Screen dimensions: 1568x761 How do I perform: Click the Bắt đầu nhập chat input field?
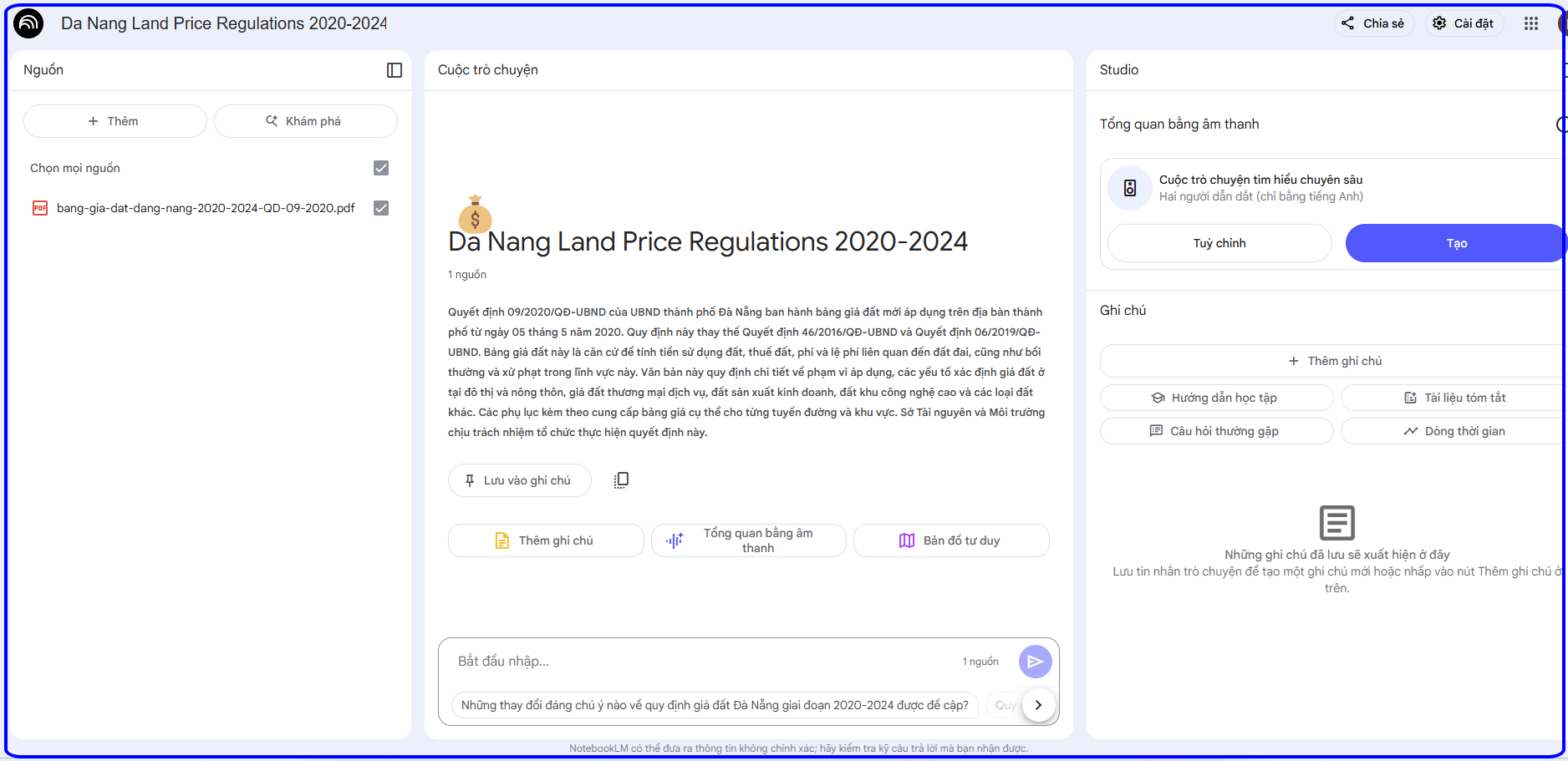point(702,662)
